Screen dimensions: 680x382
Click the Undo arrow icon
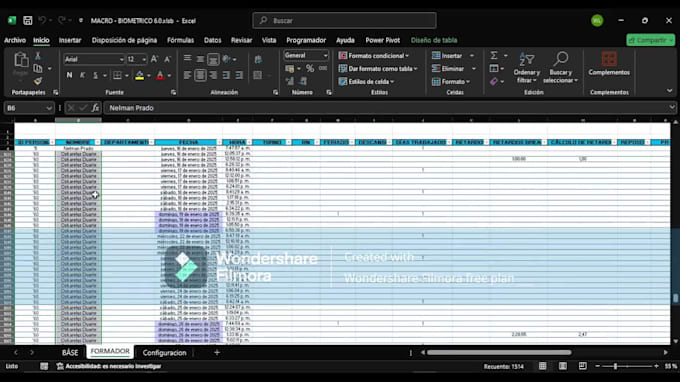click(x=42, y=20)
